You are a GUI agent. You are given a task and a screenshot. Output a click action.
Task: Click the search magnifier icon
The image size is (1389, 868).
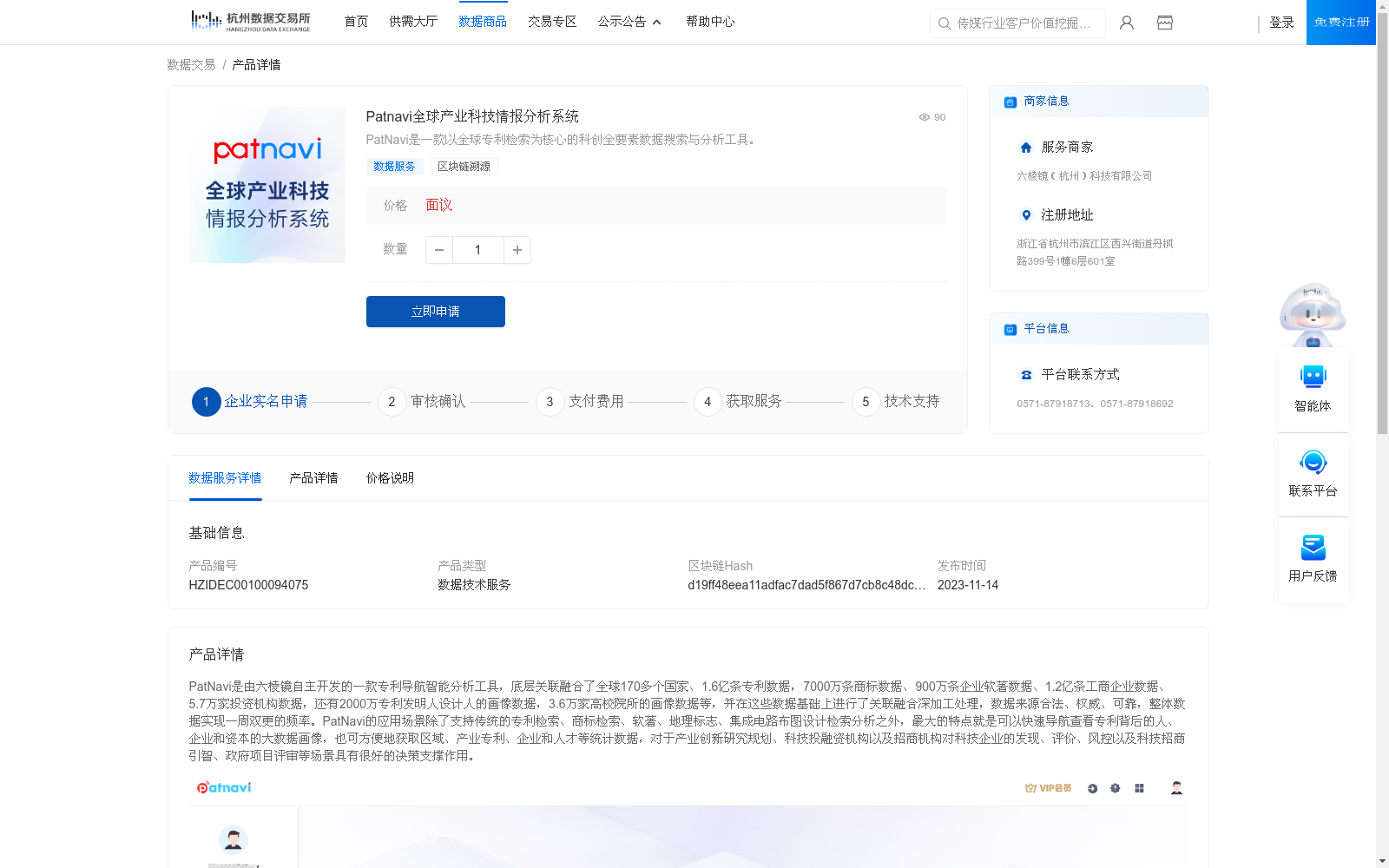(945, 23)
